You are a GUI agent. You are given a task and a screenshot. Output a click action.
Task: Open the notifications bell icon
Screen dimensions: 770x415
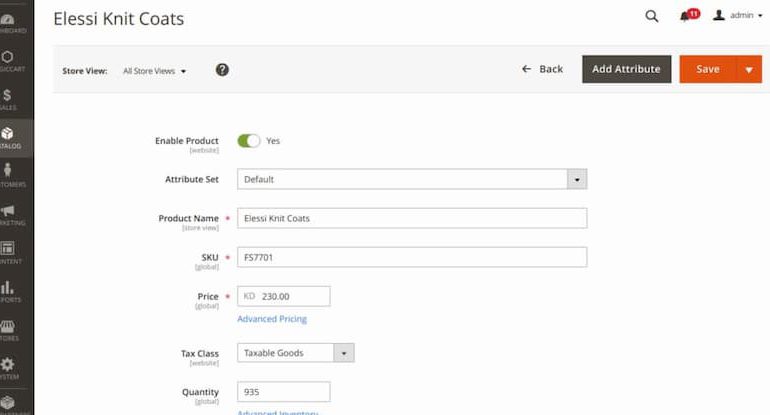click(685, 17)
